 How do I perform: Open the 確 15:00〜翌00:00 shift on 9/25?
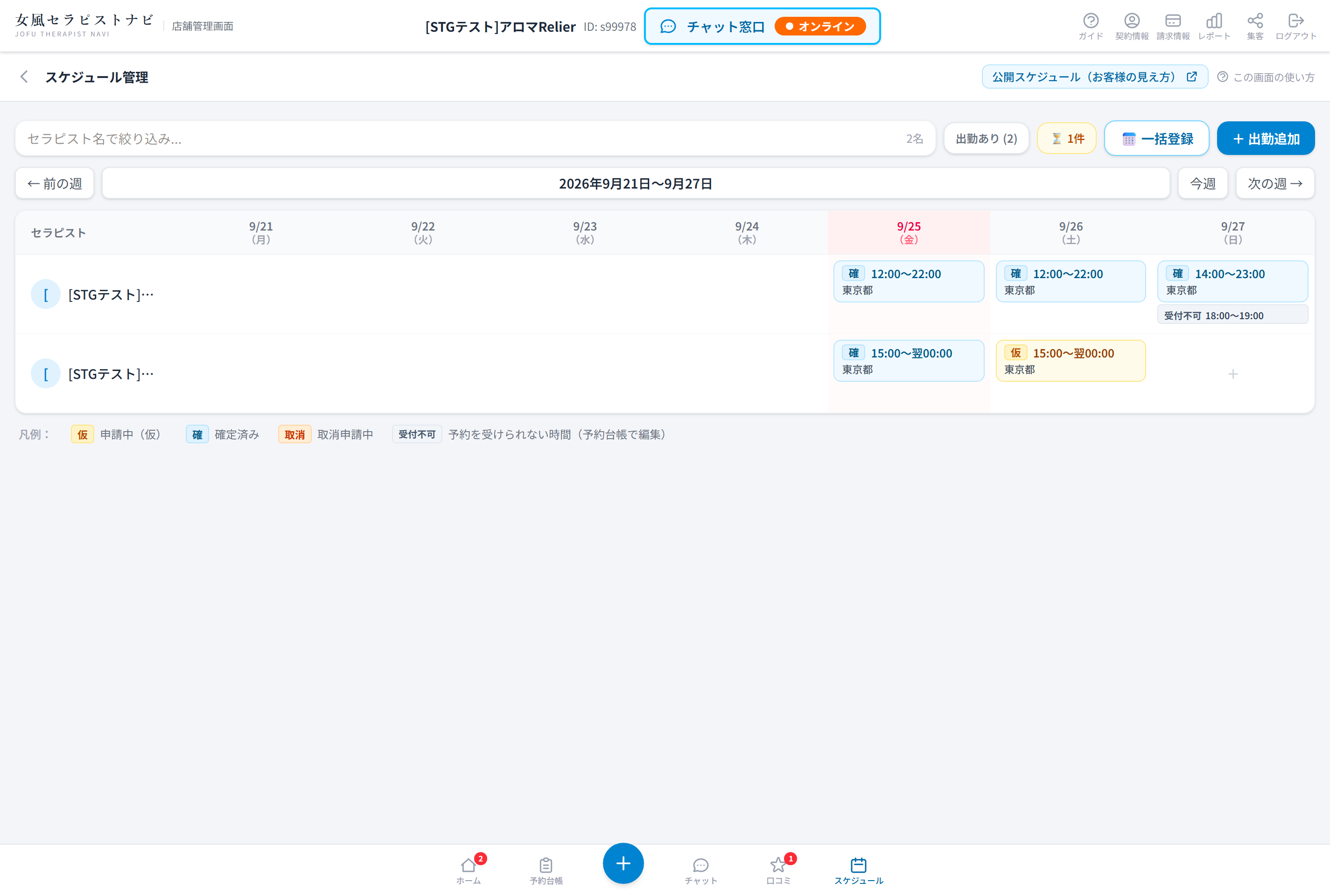click(x=918, y=364)
